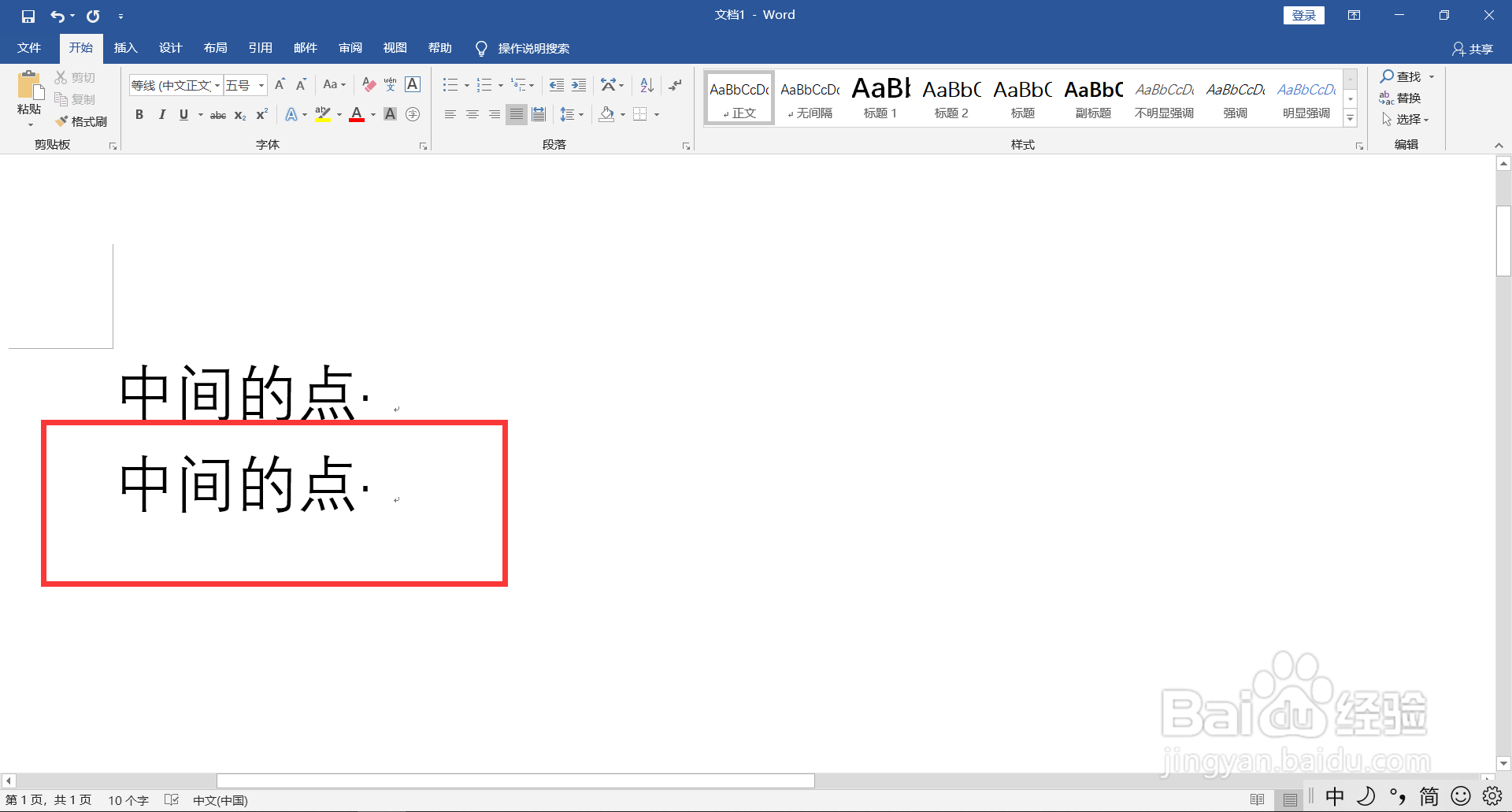Toggle character shading on text
The image size is (1512, 812).
coord(390,115)
